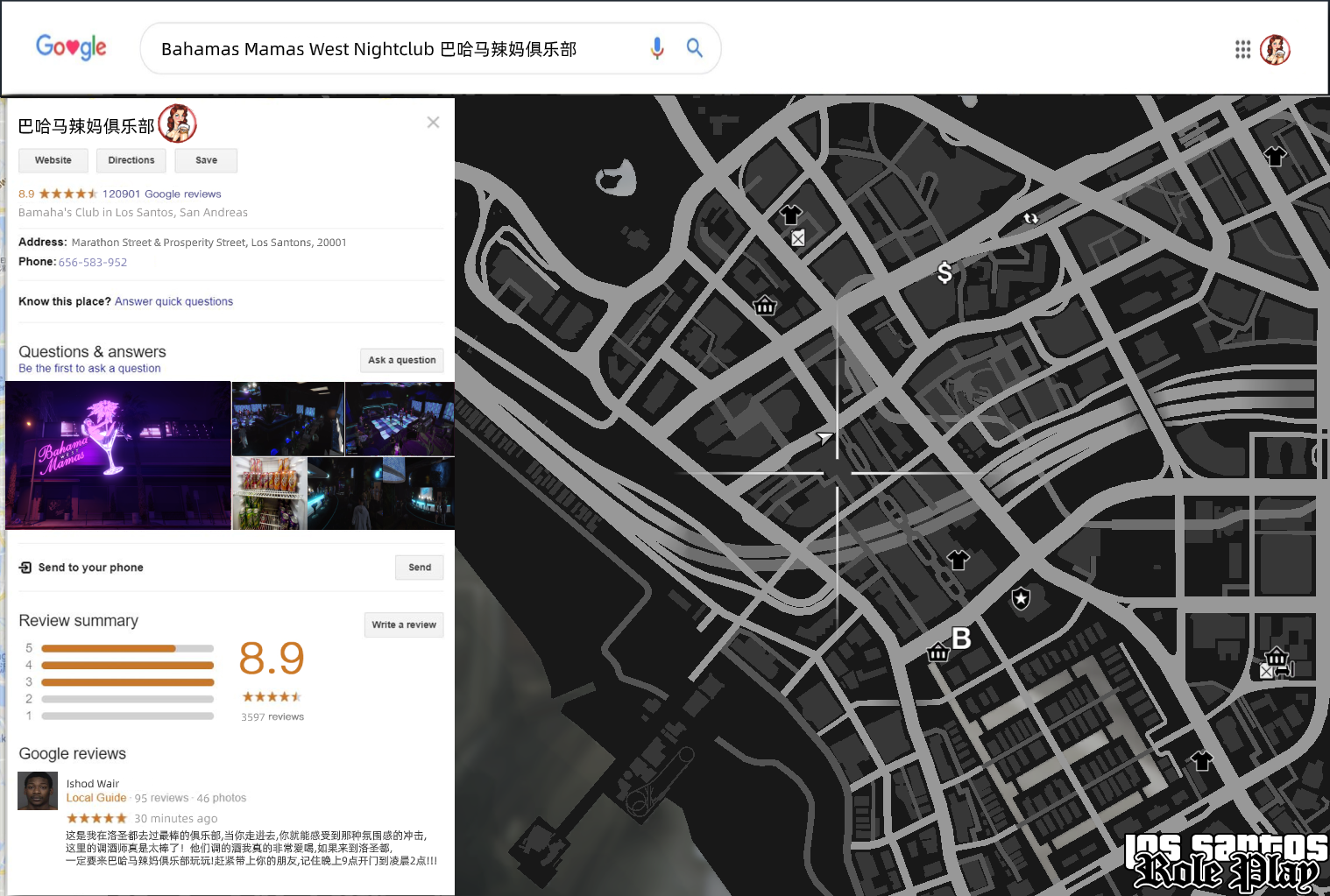Image resolution: width=1330 pixels, height=896 pixels.
Task: Open the lit dance floor photo thumbnail
Action: point(400,419)
